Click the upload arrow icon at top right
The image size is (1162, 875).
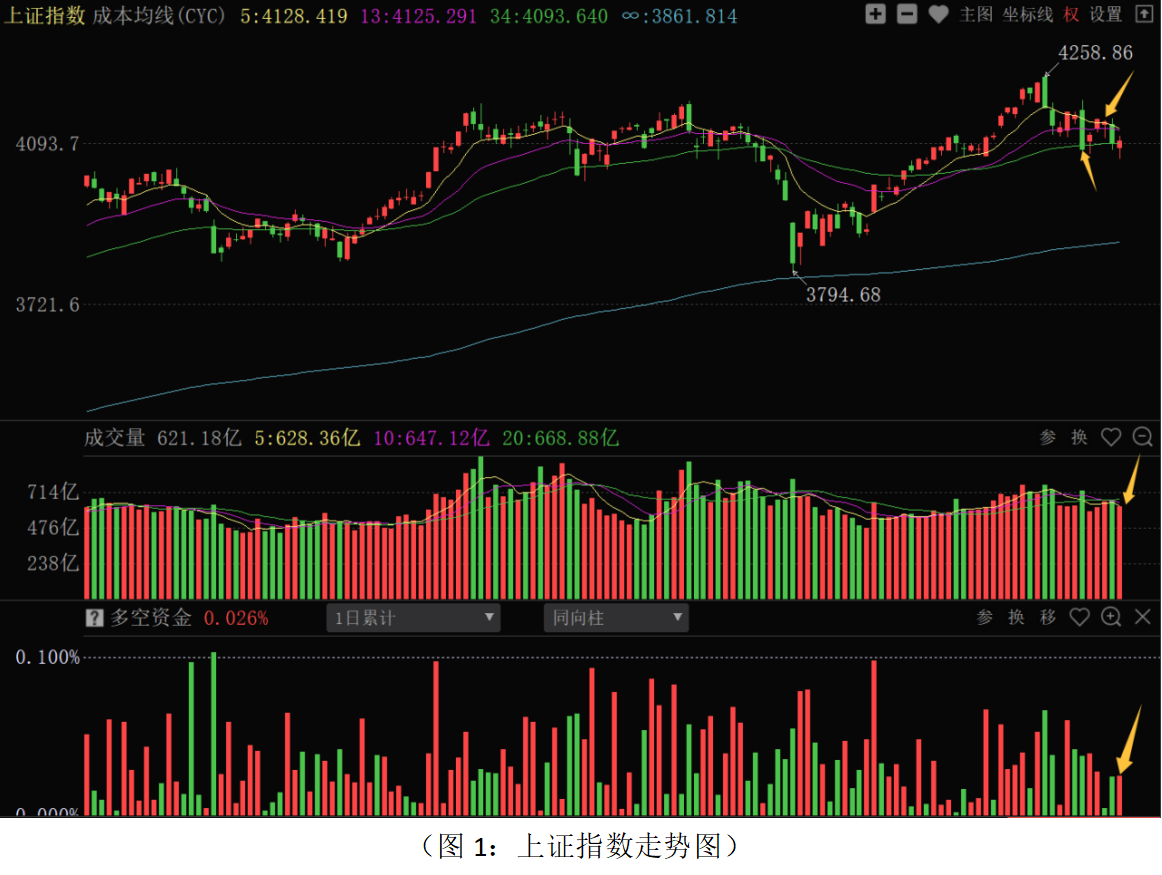tap(1144, 13)
